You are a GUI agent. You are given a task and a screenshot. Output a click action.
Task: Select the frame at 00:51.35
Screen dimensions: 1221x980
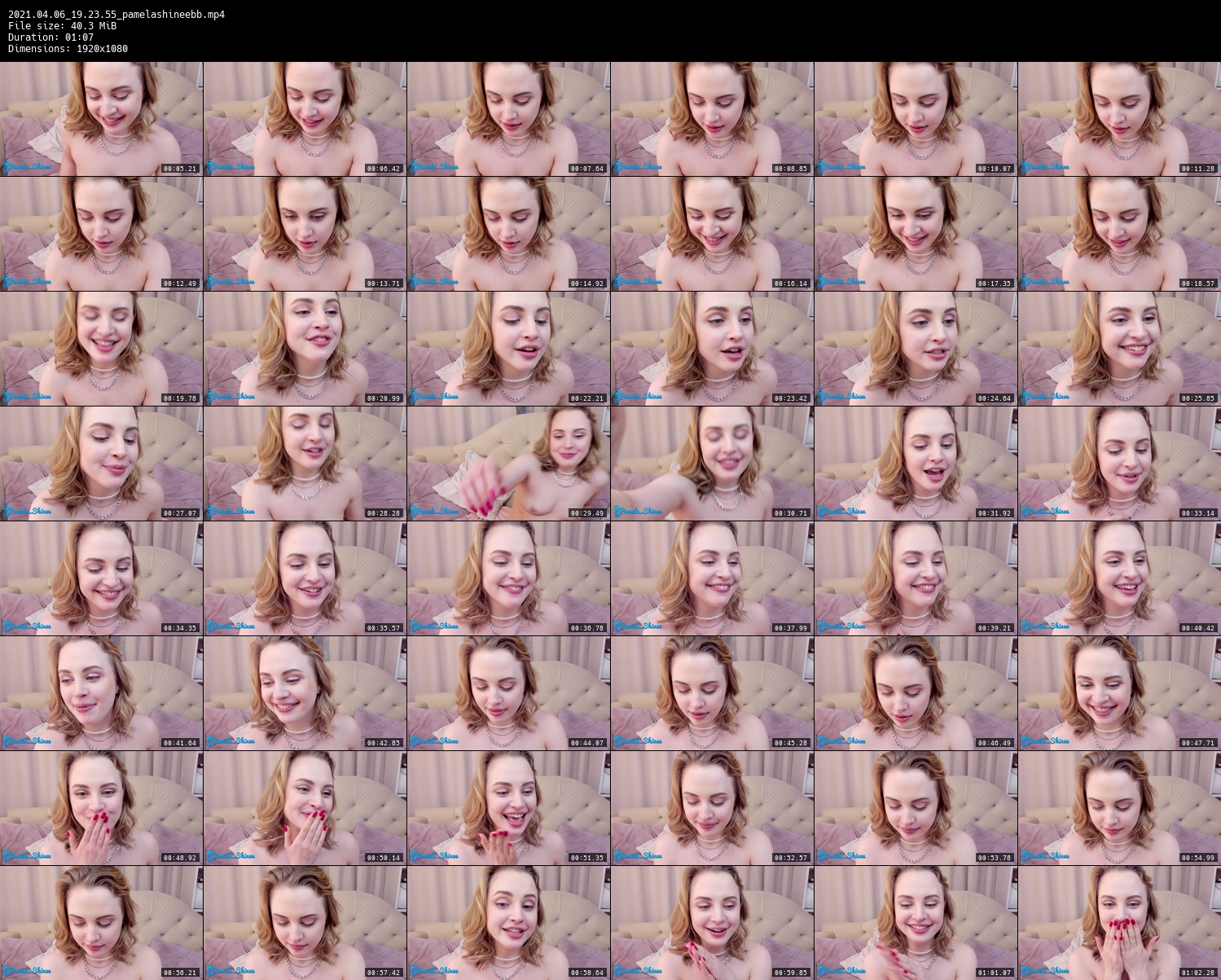[508, 808]
